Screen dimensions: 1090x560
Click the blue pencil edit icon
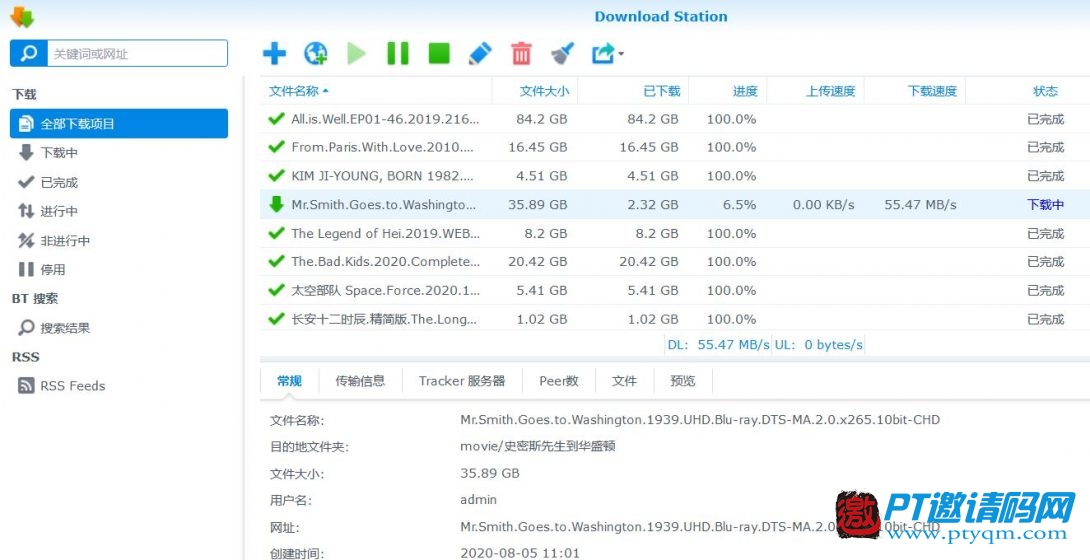[x=480, y=53]
